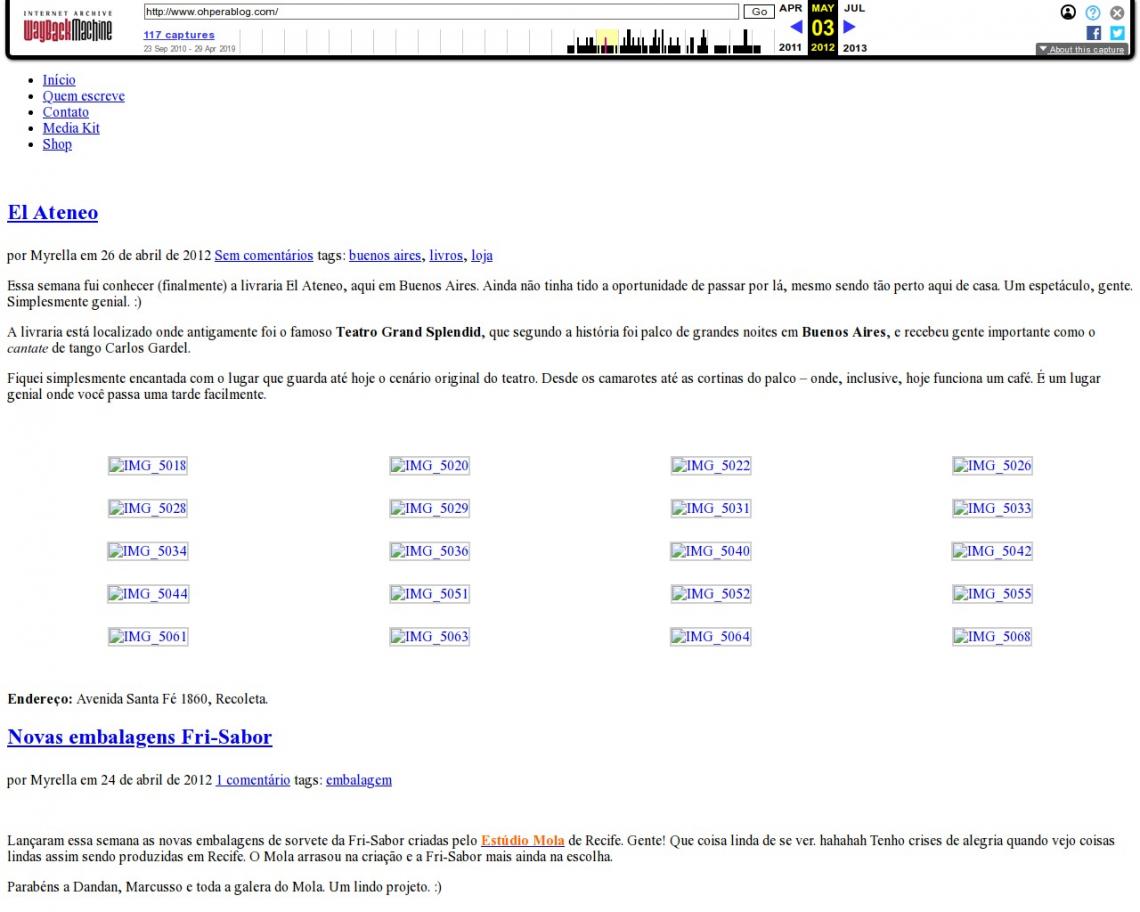Open thumbnail IMG_5022
The image size is (1140, 912).
click(x=711, y=465)
